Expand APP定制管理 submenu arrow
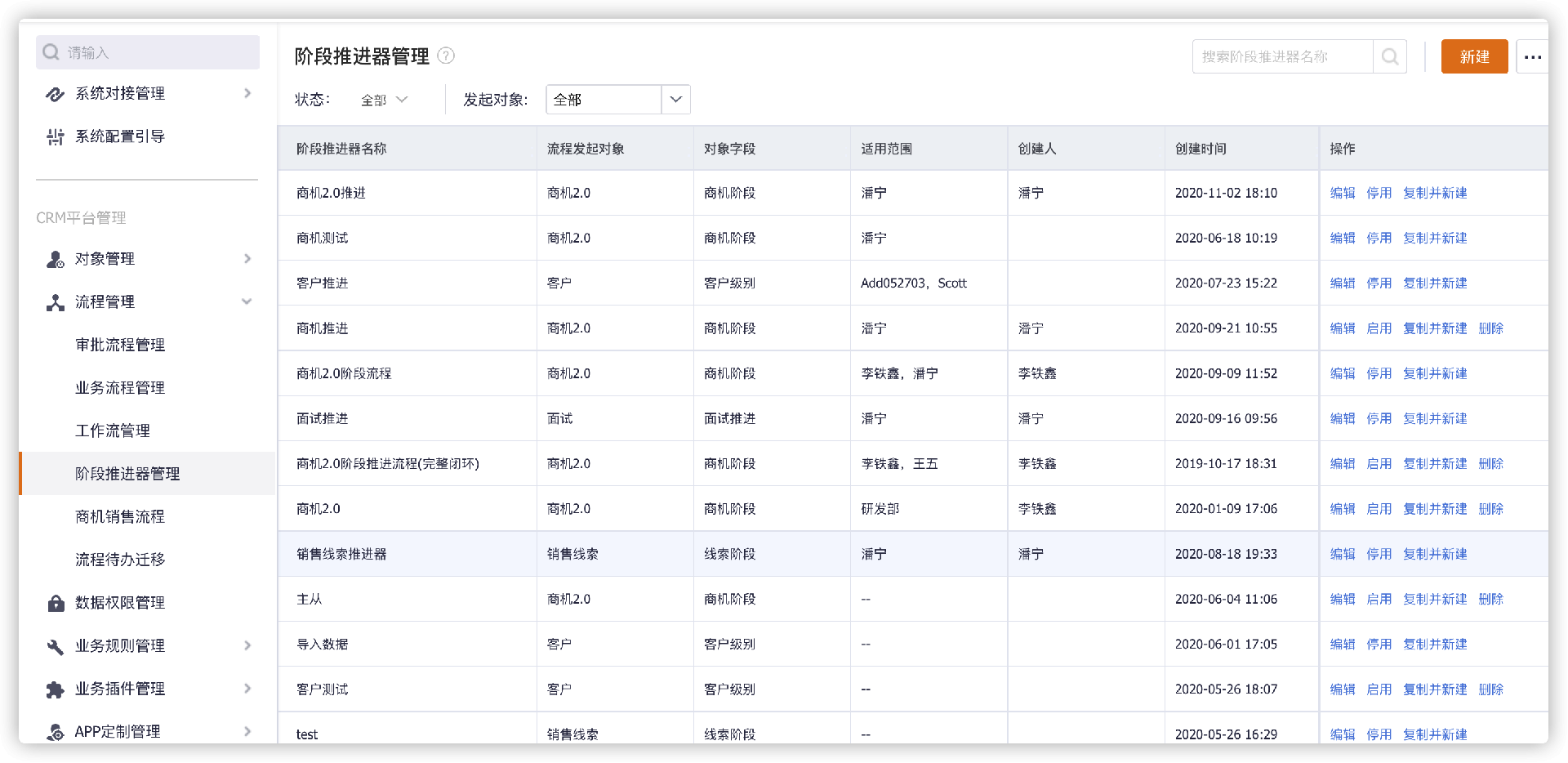1568x763 pixels. 247,731
